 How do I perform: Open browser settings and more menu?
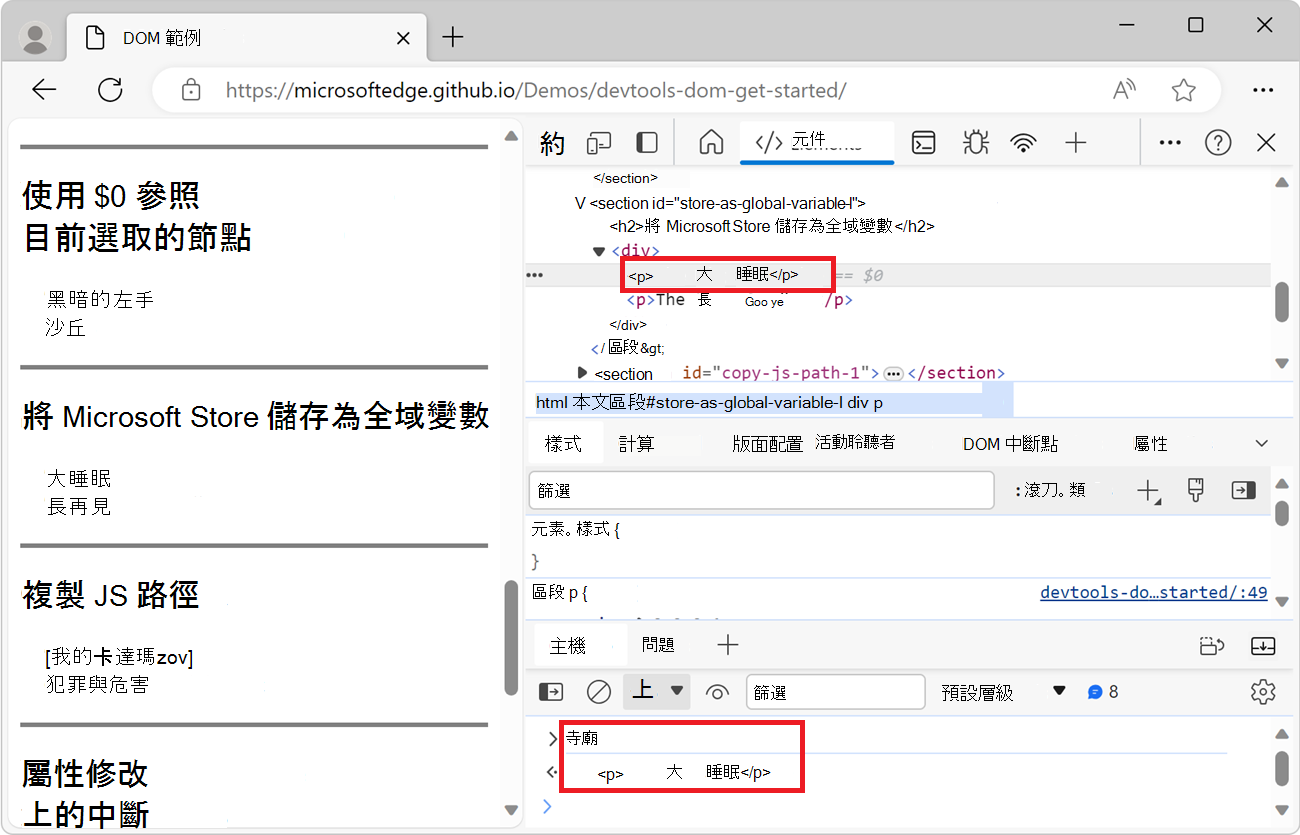pos(1263,90)
